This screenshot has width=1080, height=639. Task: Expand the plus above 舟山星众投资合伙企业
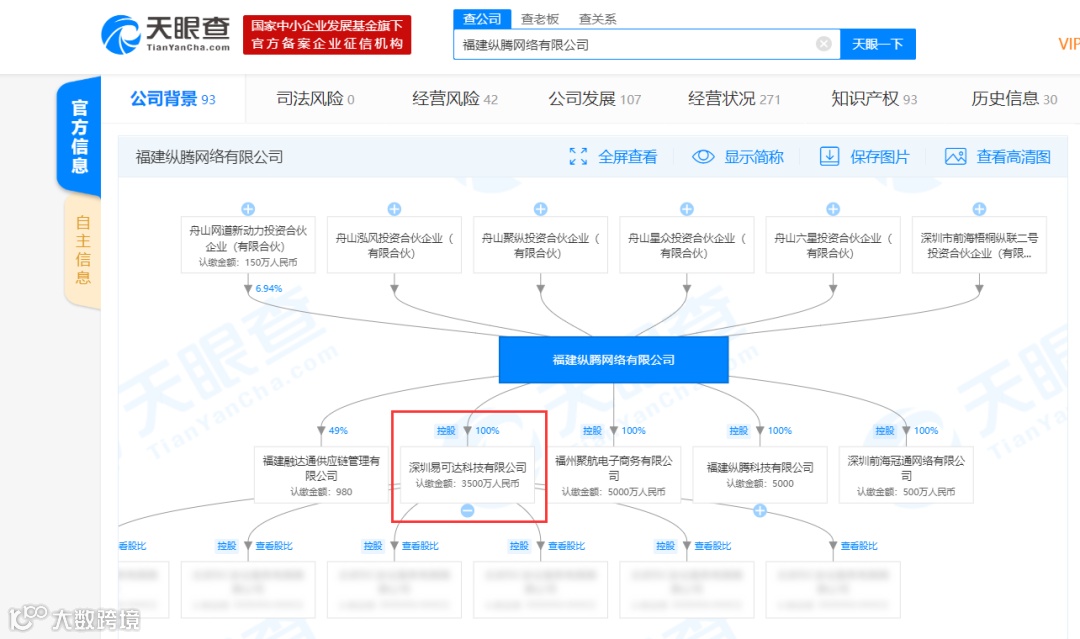(x=687, y=209)
